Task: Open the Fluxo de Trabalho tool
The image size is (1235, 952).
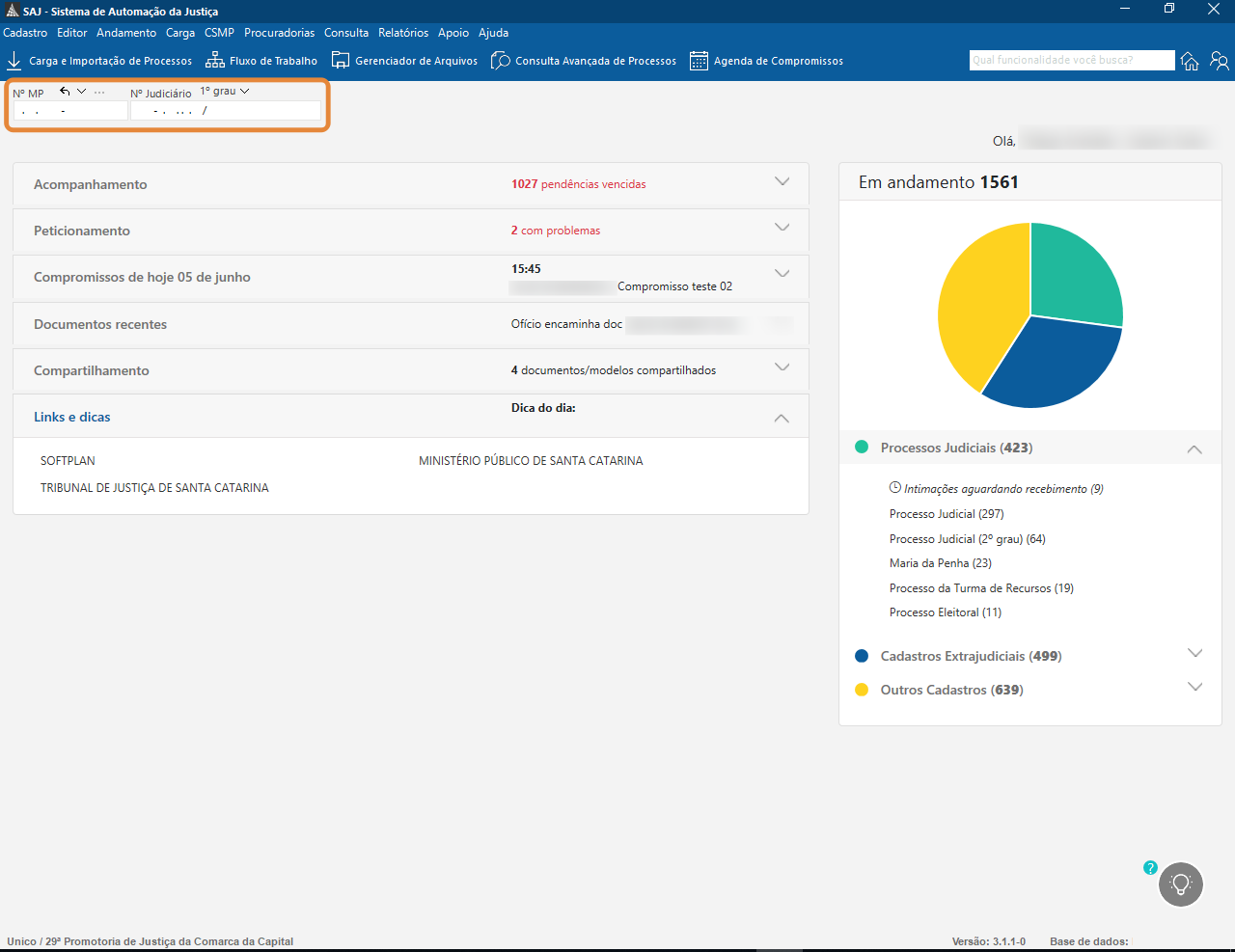Action: (x=261, y=61)
